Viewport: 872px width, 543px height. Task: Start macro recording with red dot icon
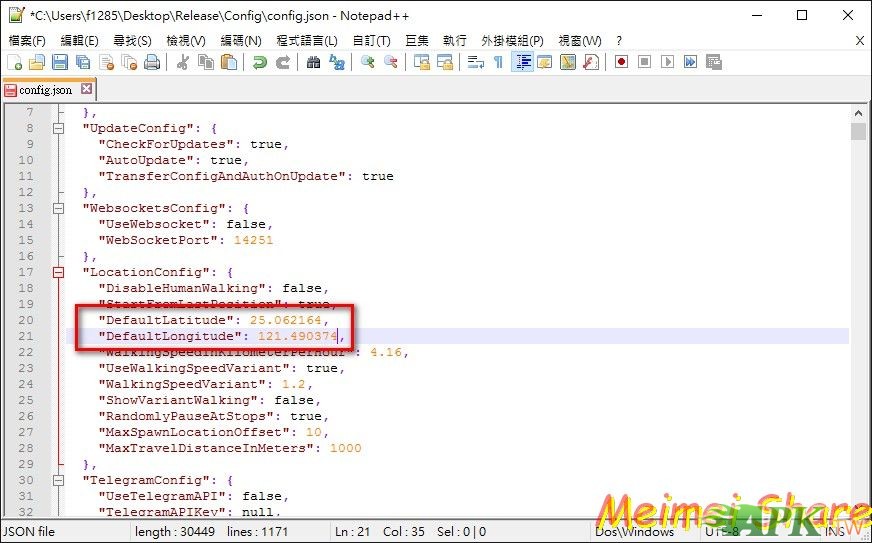(621, 62)
